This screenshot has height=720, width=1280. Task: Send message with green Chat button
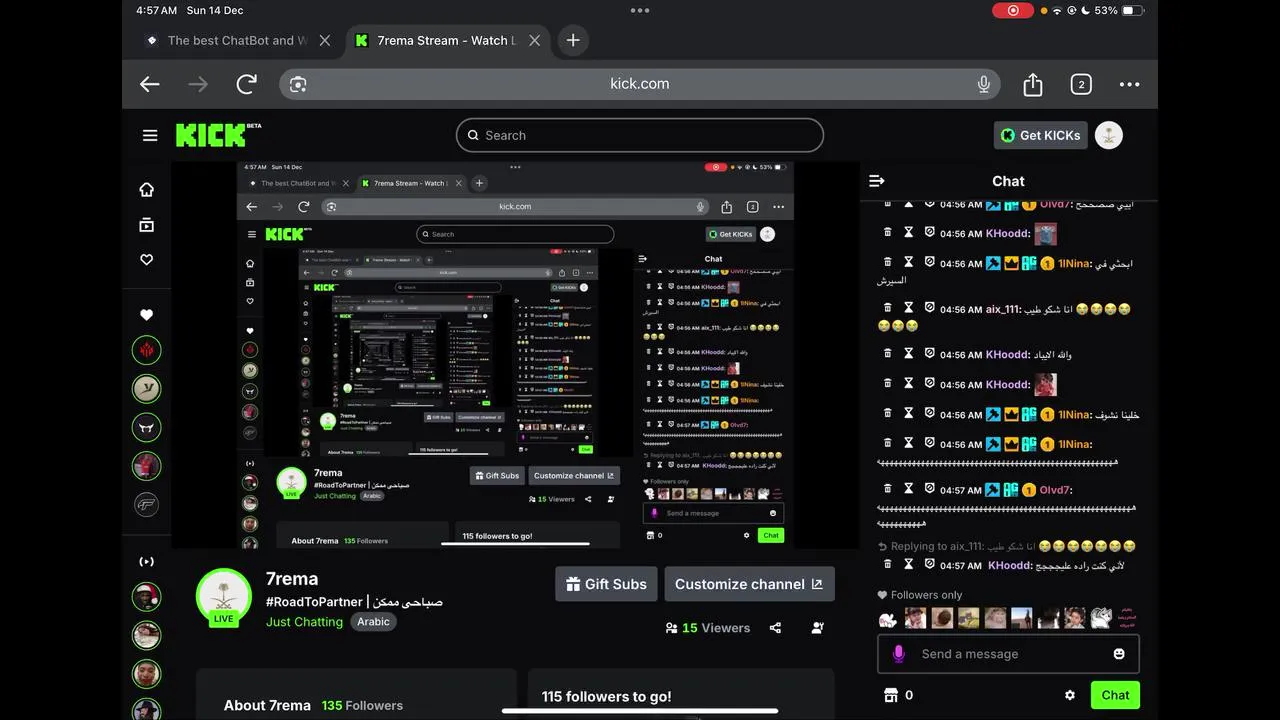[1115, 695]
